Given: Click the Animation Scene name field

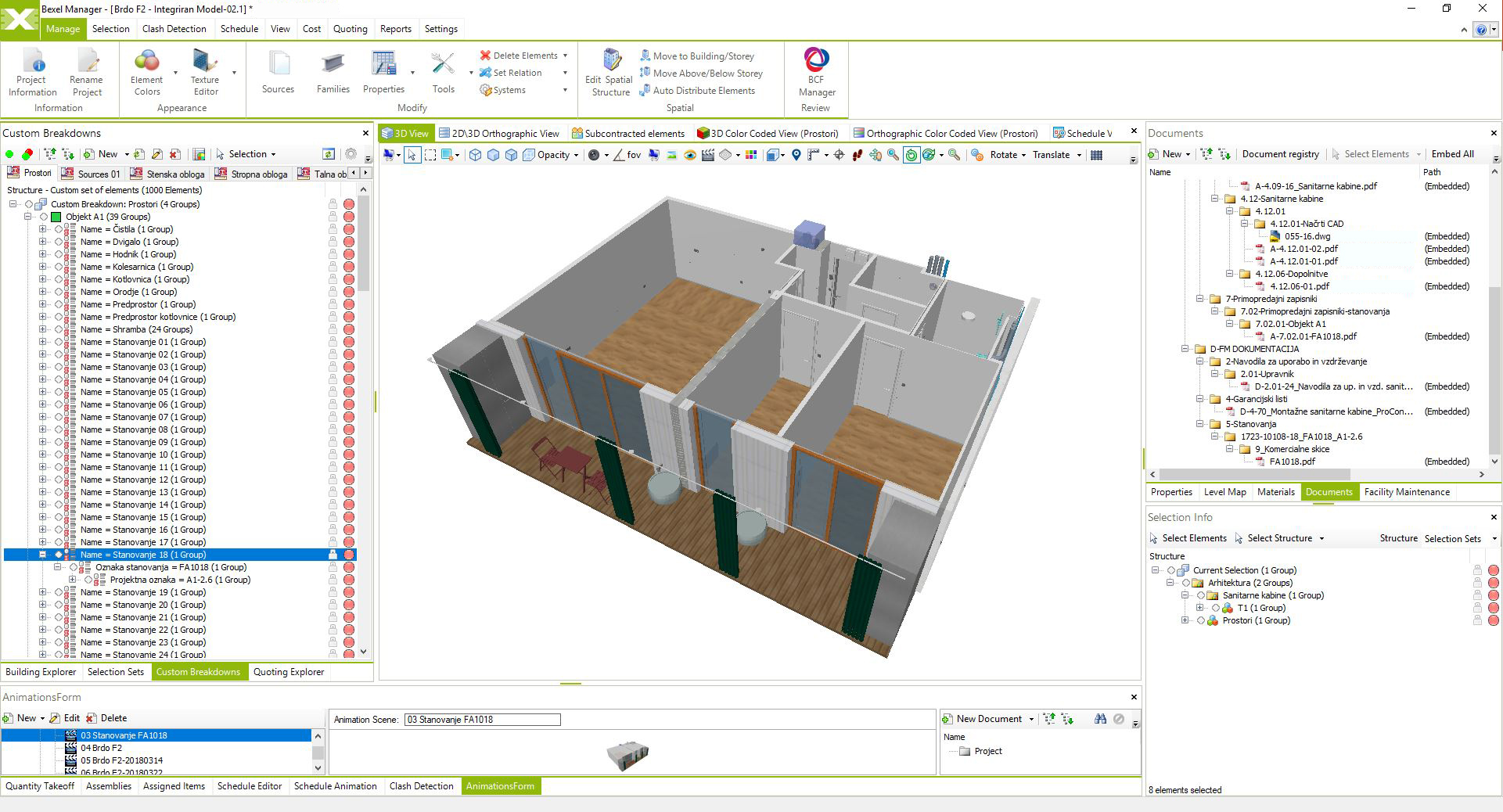Looking at the screenshot, I should pos(482,720).
